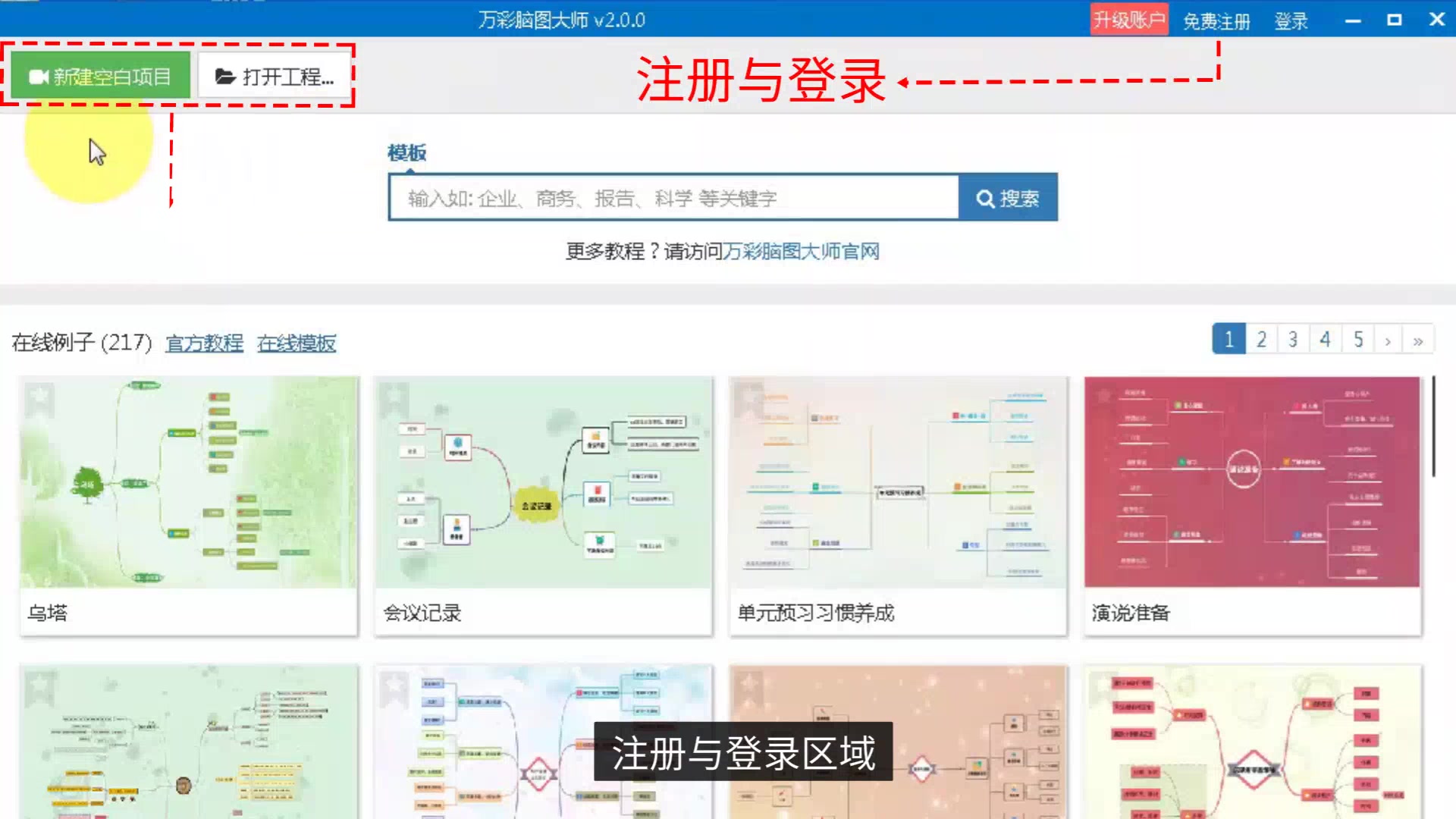Open the 会议记录 template thumbnail
Screen dimensions: 1456x819
tap(543, 482)
